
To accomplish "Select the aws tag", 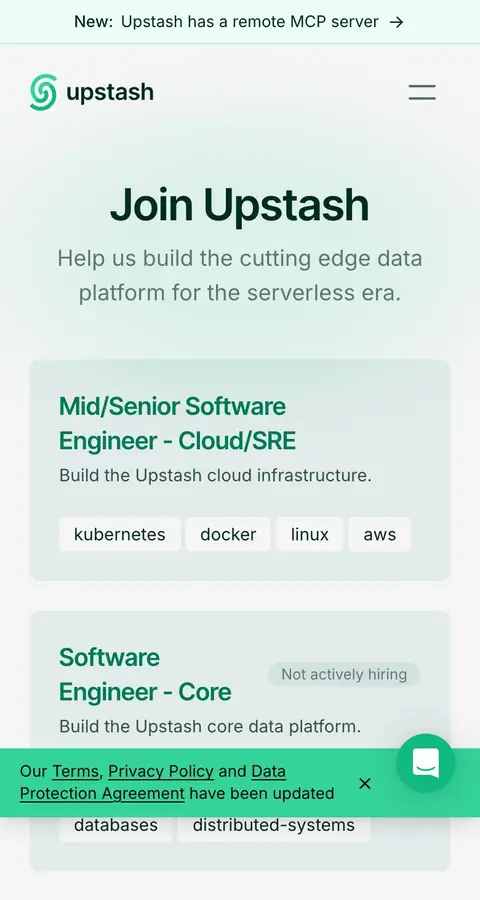I will pos(380,534).
